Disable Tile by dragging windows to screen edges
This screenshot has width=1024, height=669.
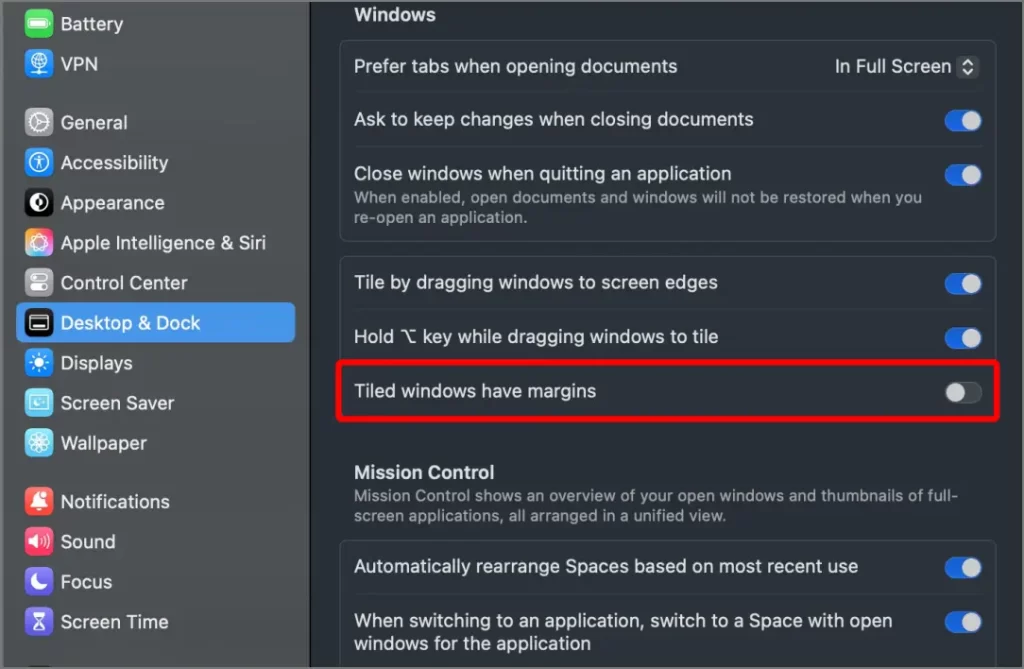pos(963,284)
